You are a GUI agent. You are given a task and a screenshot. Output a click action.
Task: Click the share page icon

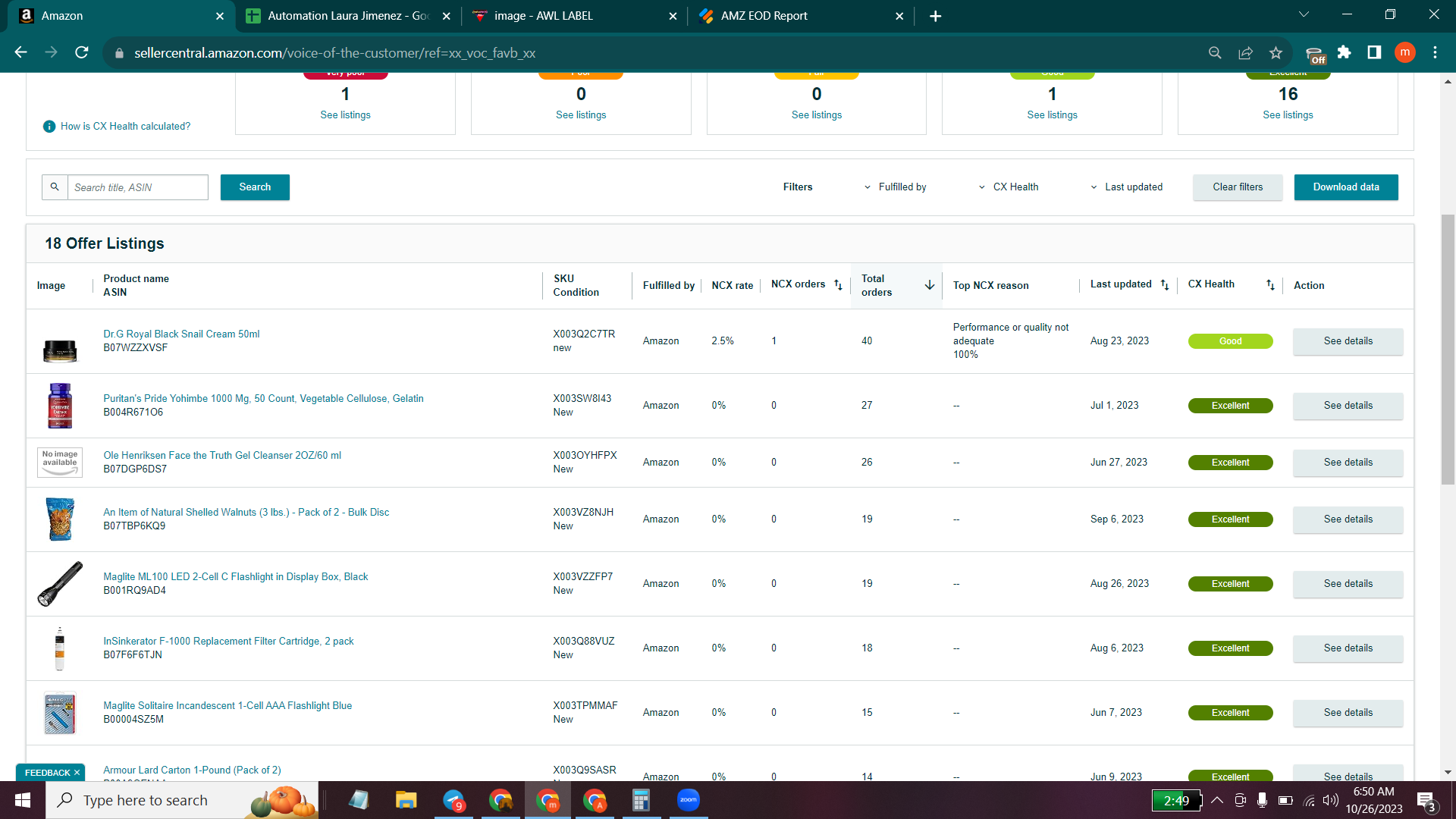point(1245,52)
